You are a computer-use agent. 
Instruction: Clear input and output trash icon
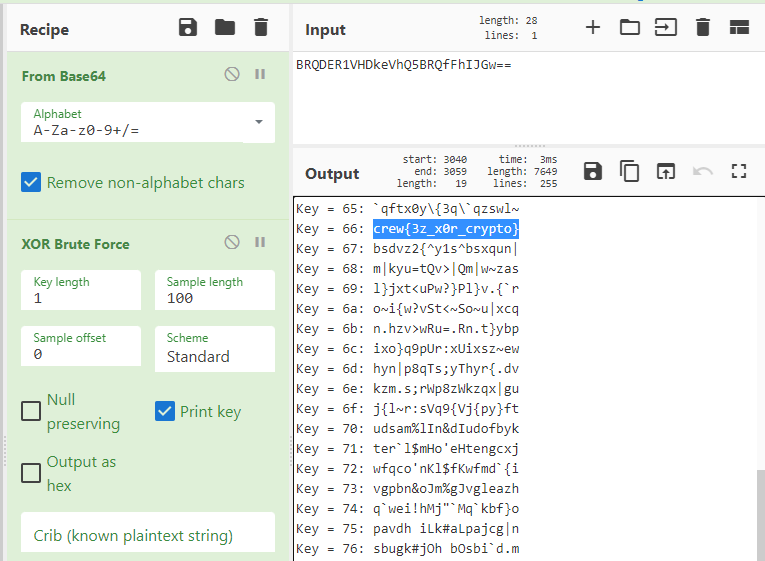coord(703,27)
